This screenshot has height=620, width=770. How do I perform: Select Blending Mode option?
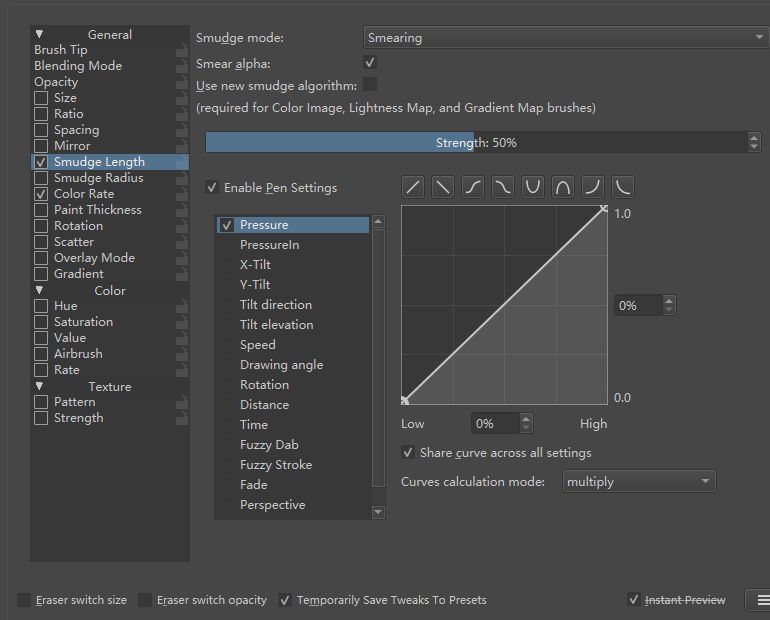click(x=78, y=66)
